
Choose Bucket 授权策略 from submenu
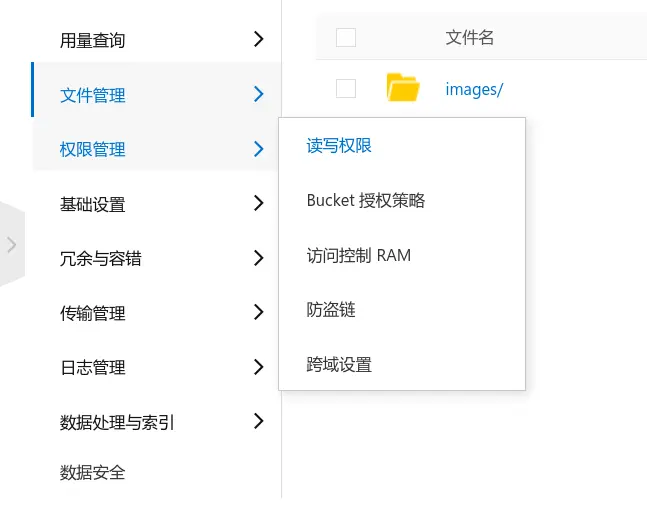click(x=366, y=201)
